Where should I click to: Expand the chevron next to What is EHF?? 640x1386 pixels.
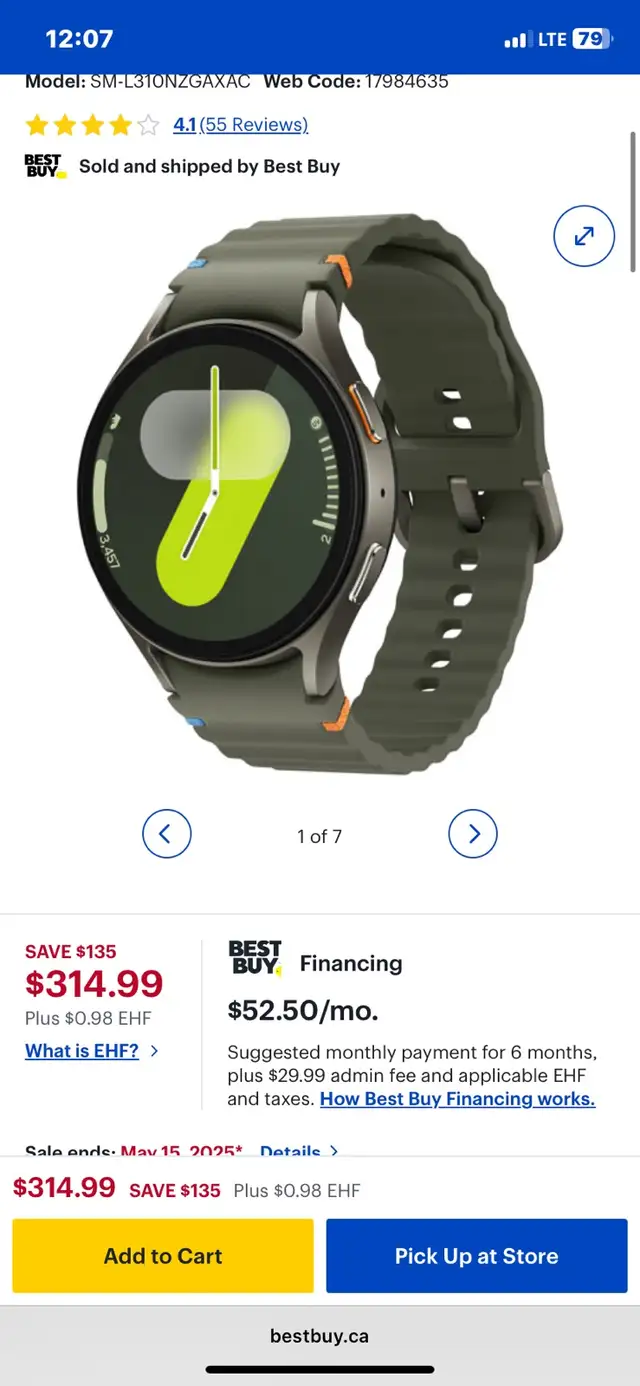point(154,1051)
